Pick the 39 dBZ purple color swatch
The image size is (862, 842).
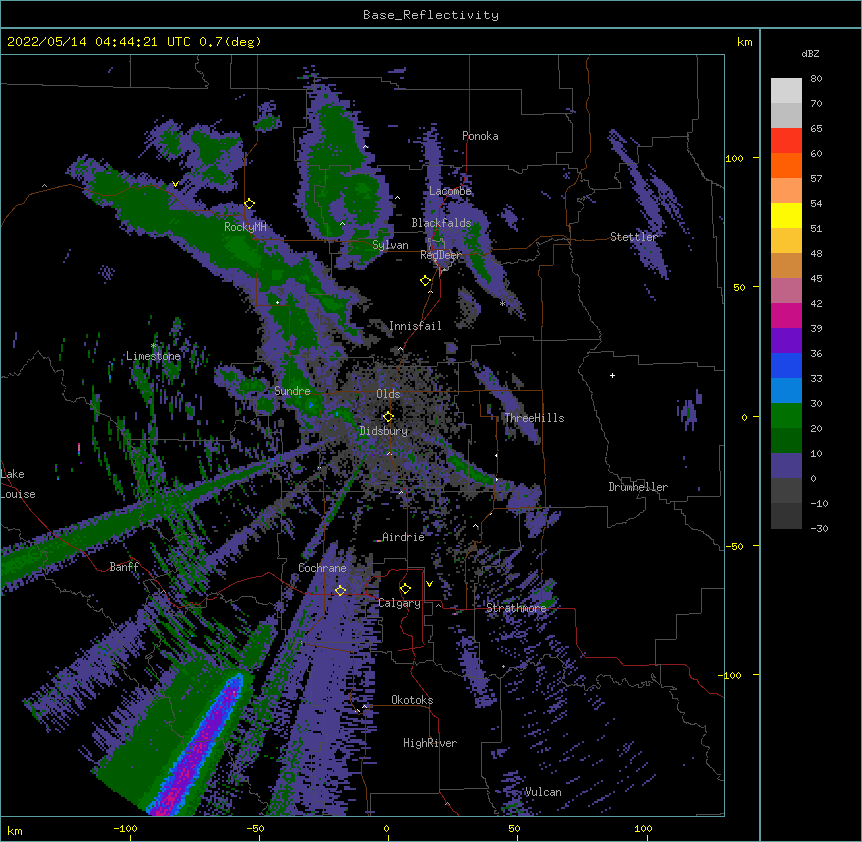coord(786,341)
